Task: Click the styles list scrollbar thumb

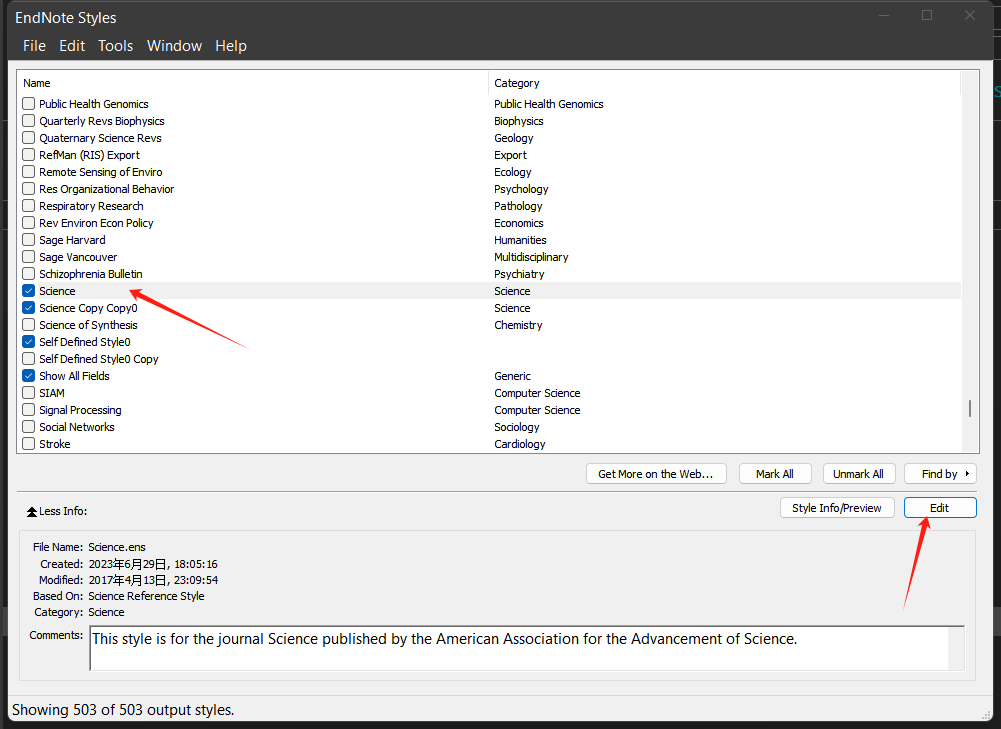Action: coord(970,409)
